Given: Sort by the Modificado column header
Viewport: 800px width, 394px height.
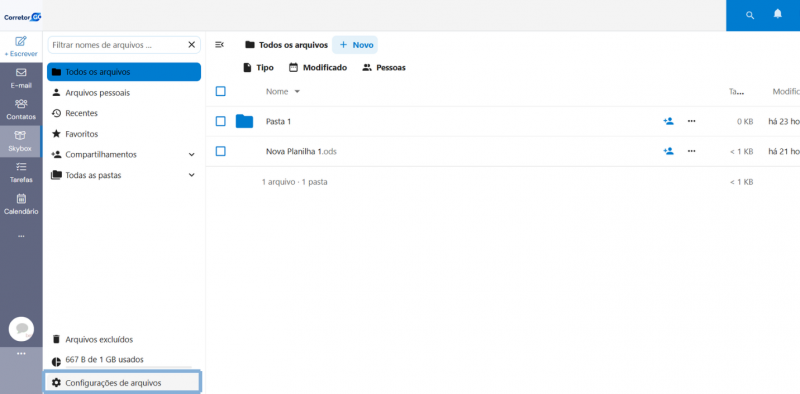Looking at the screenshot, I should pyautogui.click(x=786, y=92).
